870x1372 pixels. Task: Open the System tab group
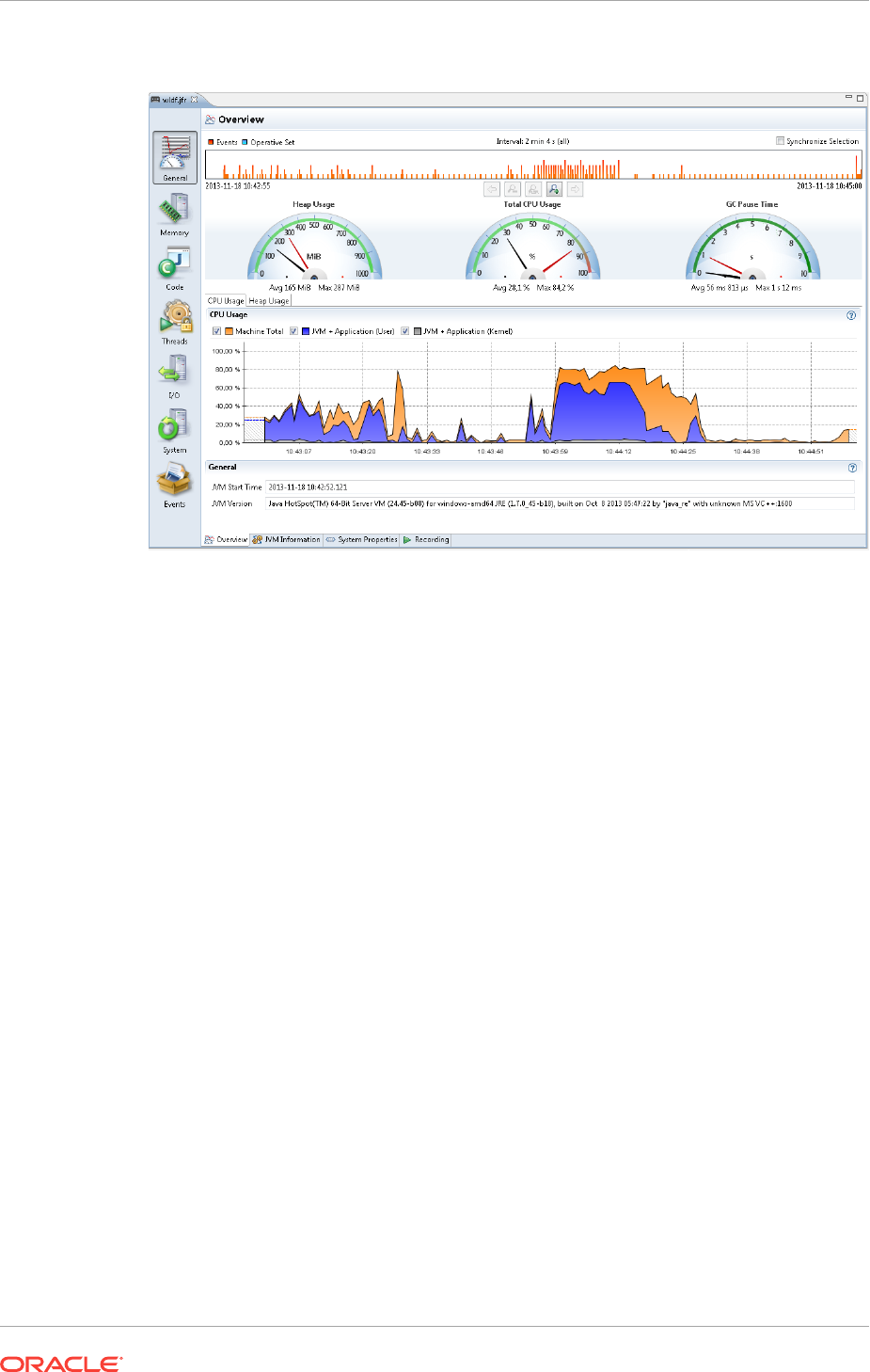tap(174, 433)
